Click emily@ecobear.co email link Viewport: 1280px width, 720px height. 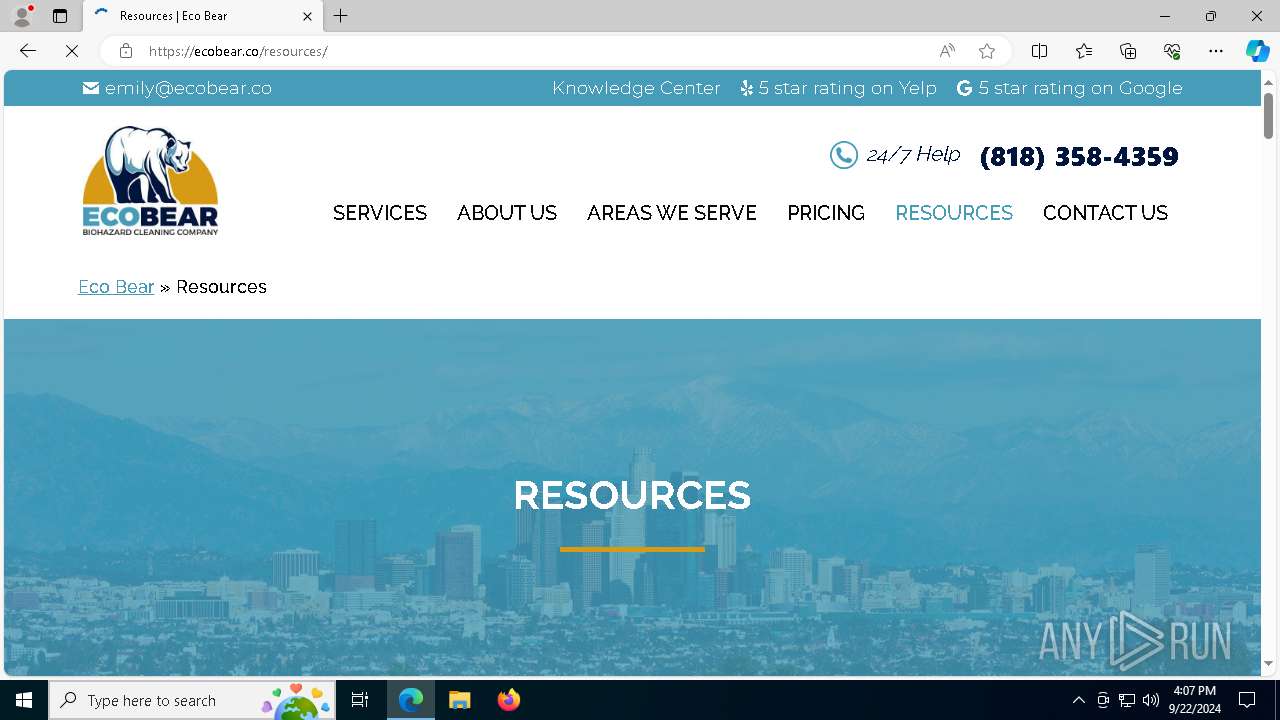click(x=188, y=88)
